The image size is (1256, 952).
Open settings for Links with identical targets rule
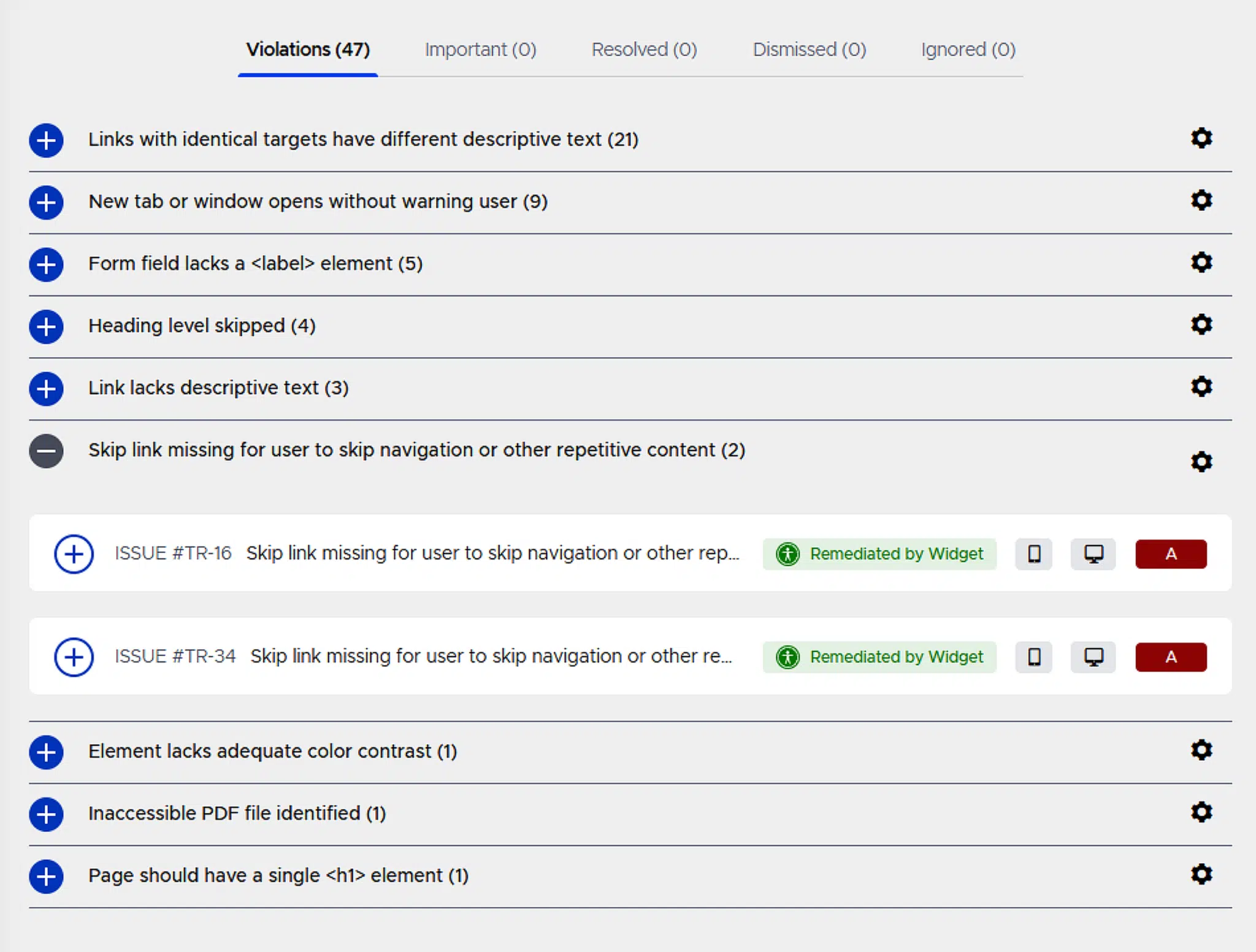(1201, 139)
